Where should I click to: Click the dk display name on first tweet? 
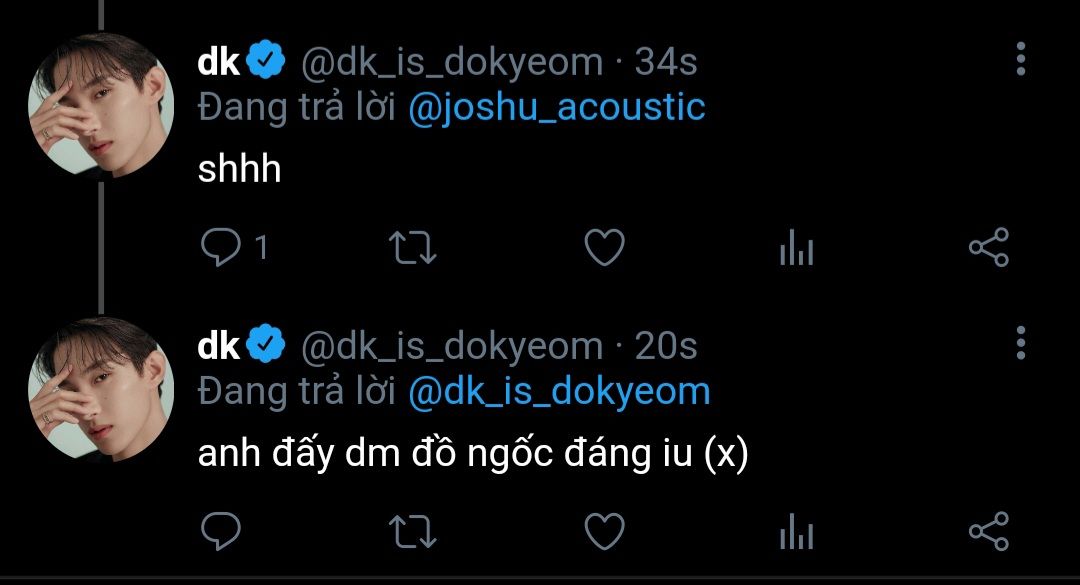click(x=219, y=62)
